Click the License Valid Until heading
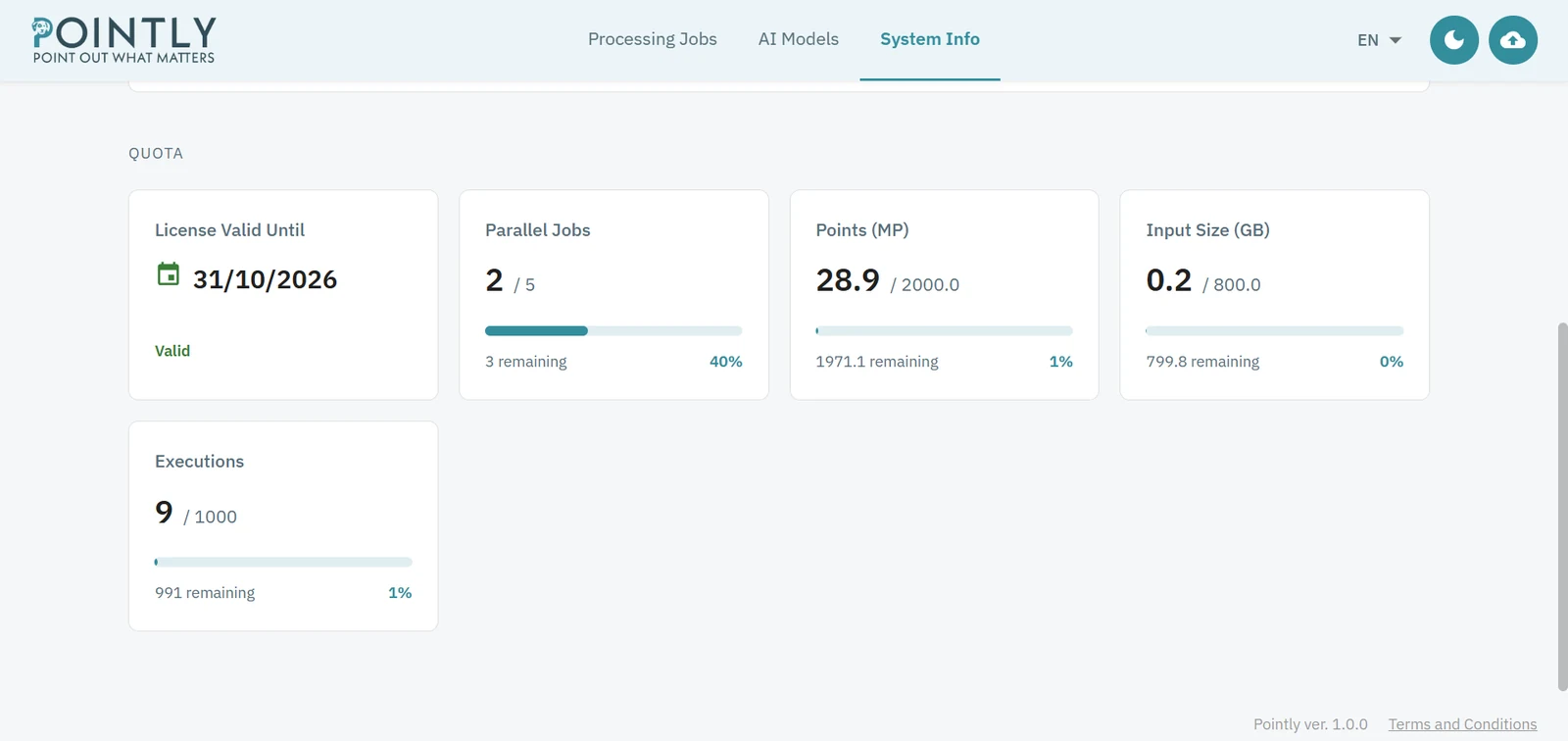This screenshot has height=741, width=1568. 229,230
